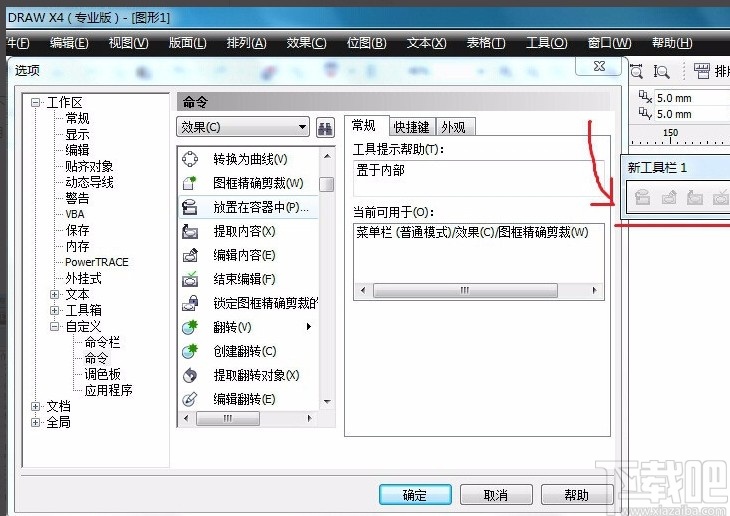Click the 编辑翻转(E) command icon

[190, 399]
